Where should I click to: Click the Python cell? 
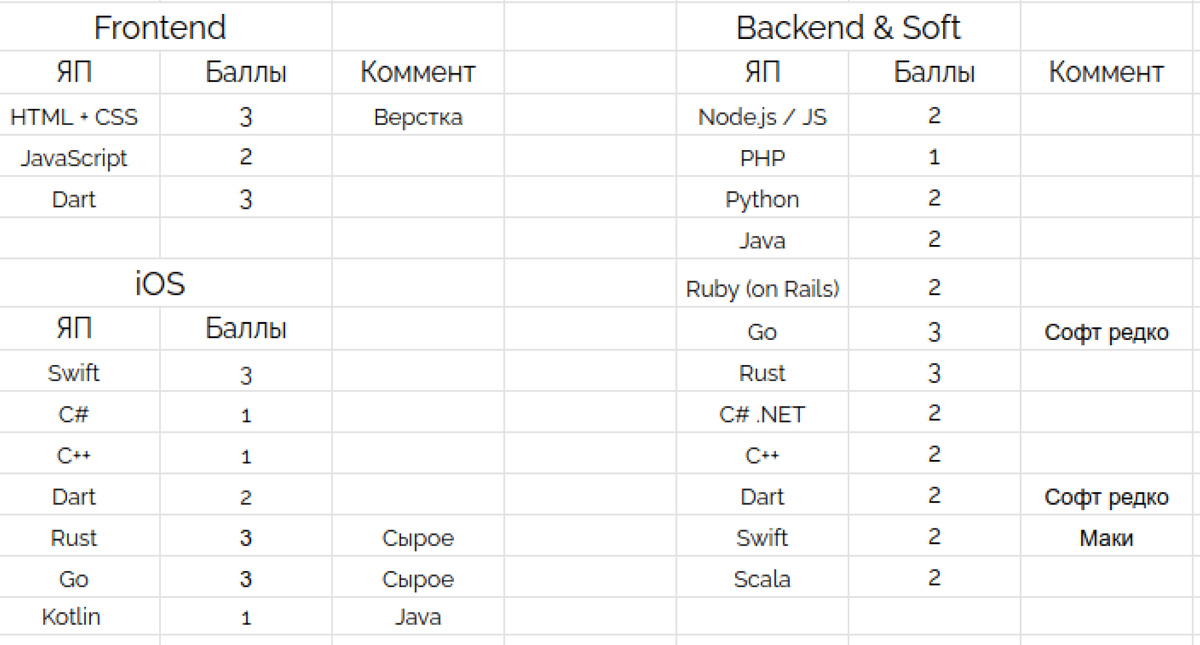[x=762, y=199]
